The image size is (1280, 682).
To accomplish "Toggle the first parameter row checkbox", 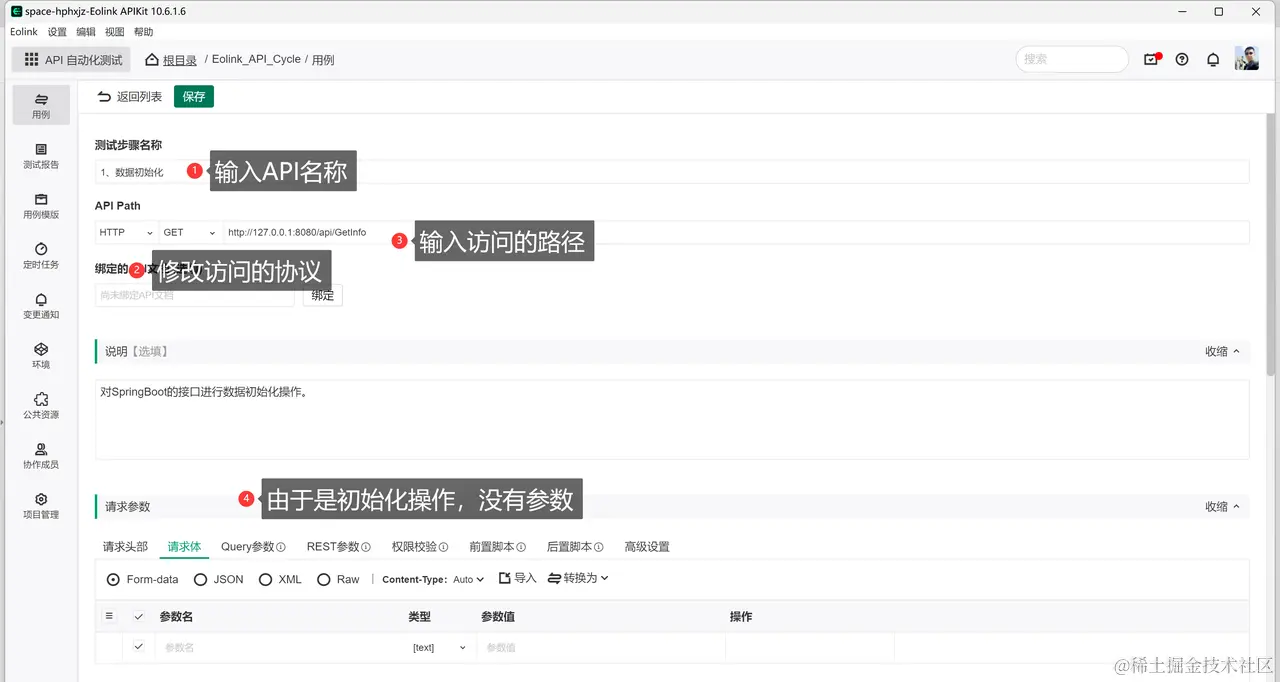I will click(139, 647).
